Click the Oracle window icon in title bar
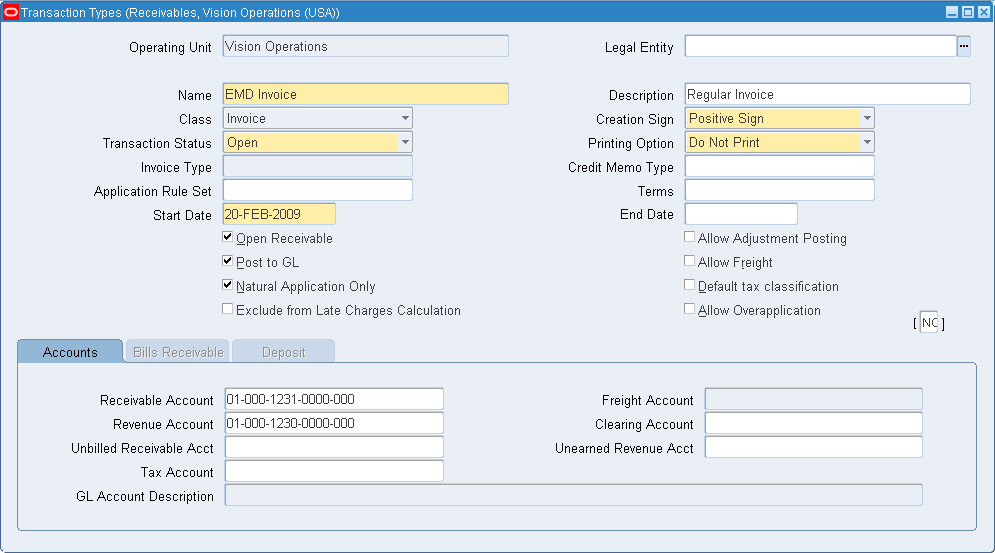This screenshot has width=995, height=553. (11, 12)
